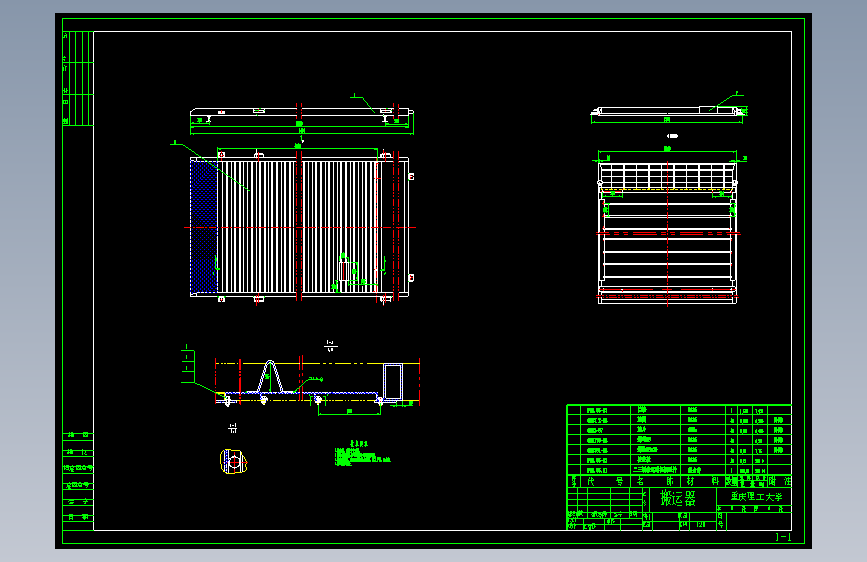Click the white rectangular tube in section view

393,381
